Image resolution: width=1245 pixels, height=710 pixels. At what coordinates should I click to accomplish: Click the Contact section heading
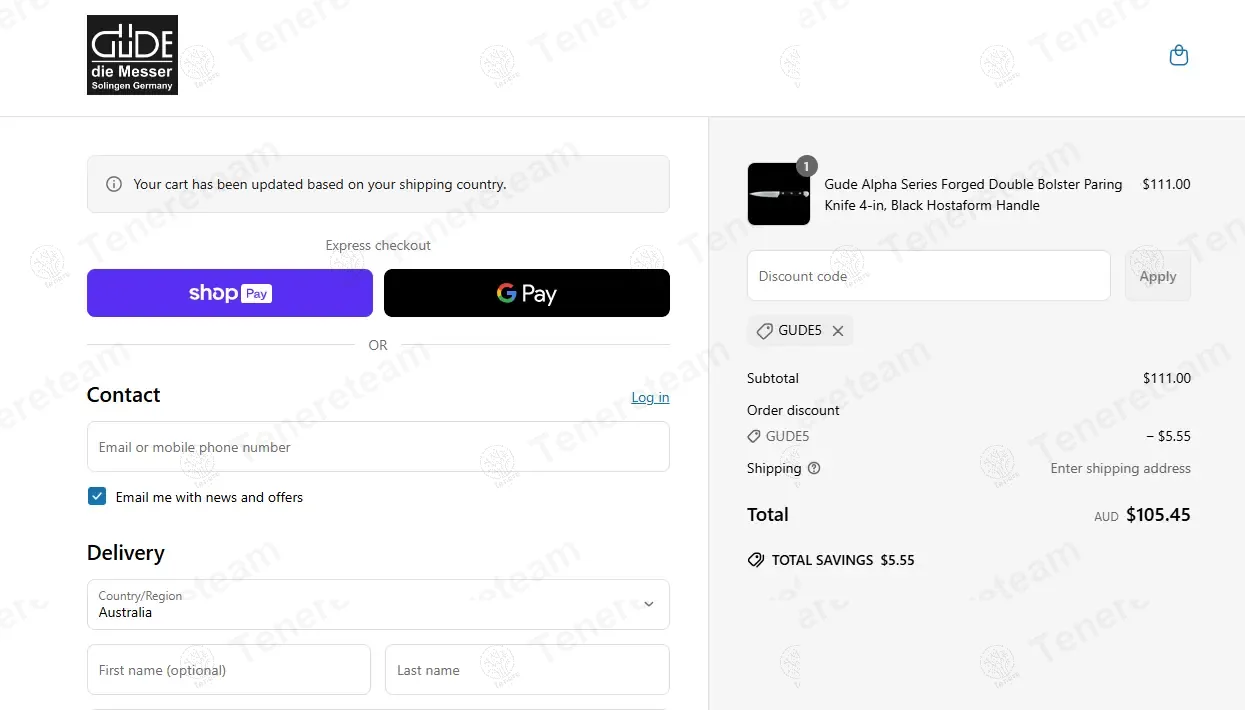[124, 395]
